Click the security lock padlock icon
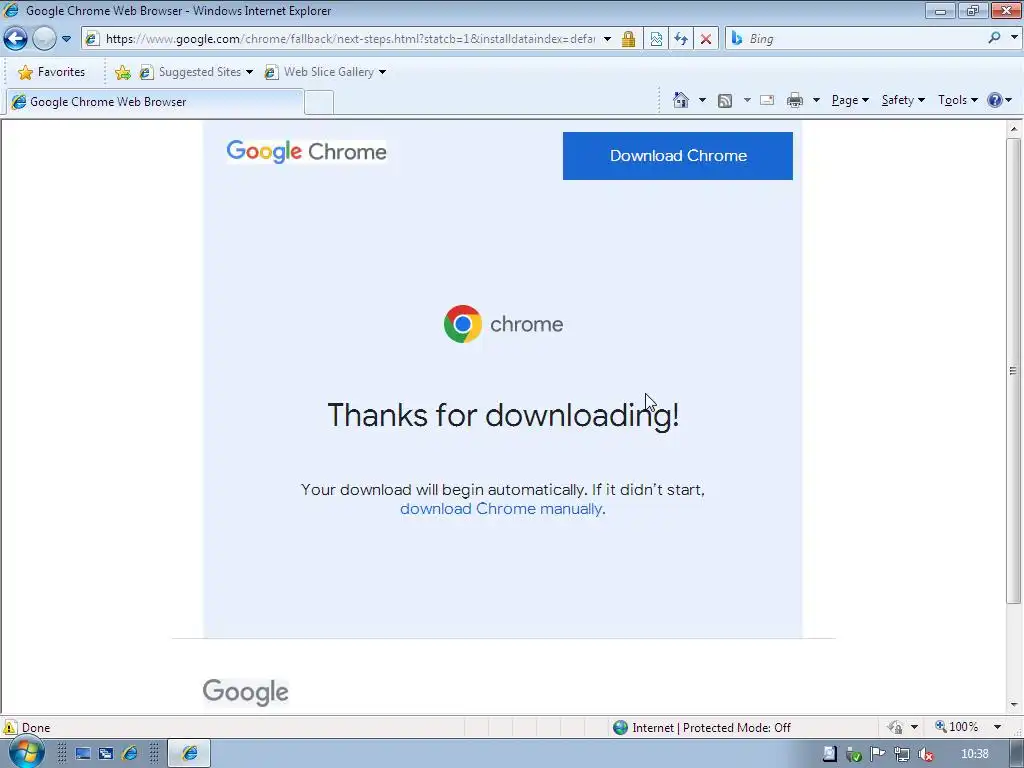This screenshot has height=768, width=1024. [x=628, y=39]
